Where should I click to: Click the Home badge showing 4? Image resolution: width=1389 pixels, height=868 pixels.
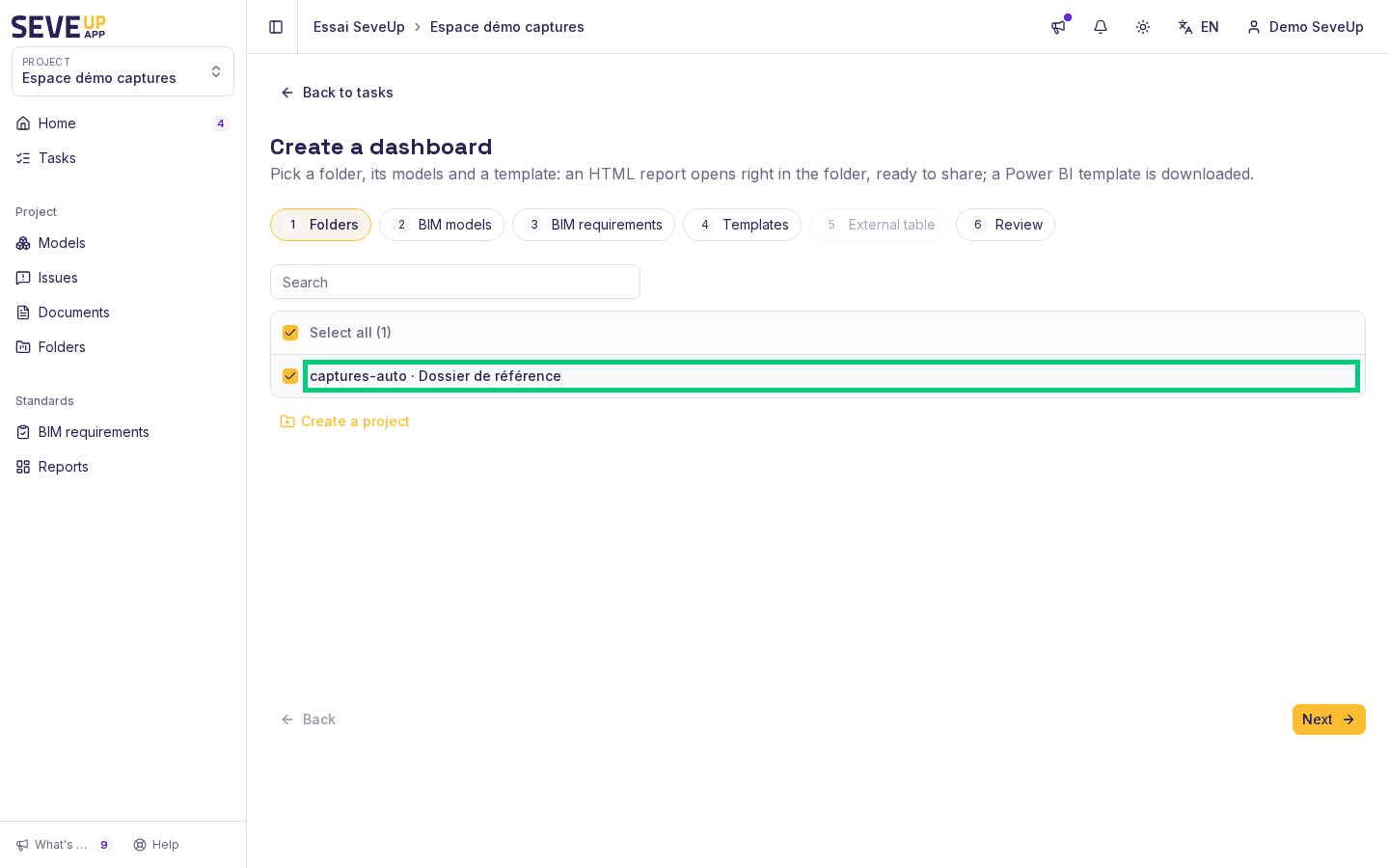[x=221, y=123]
